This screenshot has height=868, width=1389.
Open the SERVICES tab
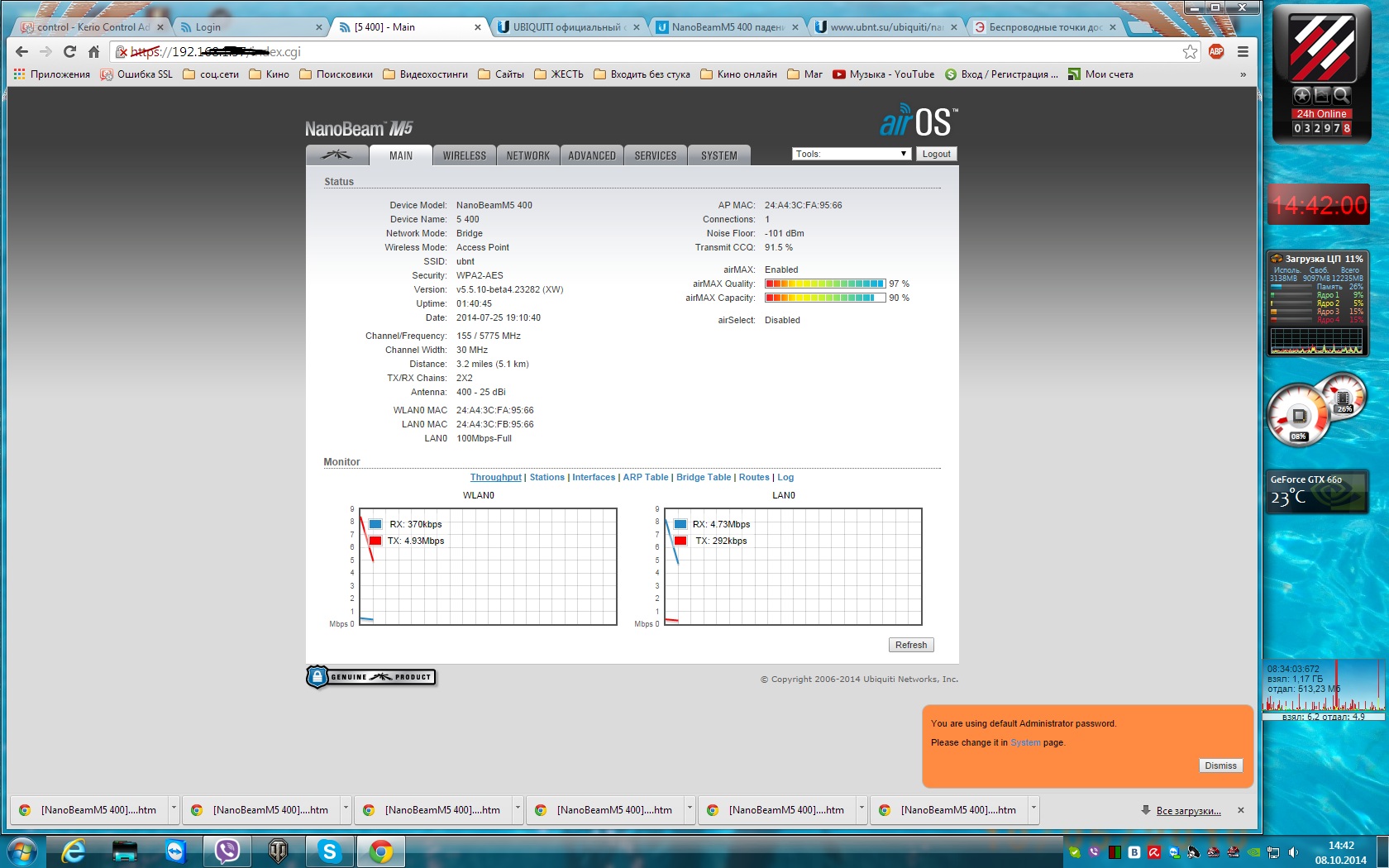point(656,155)
